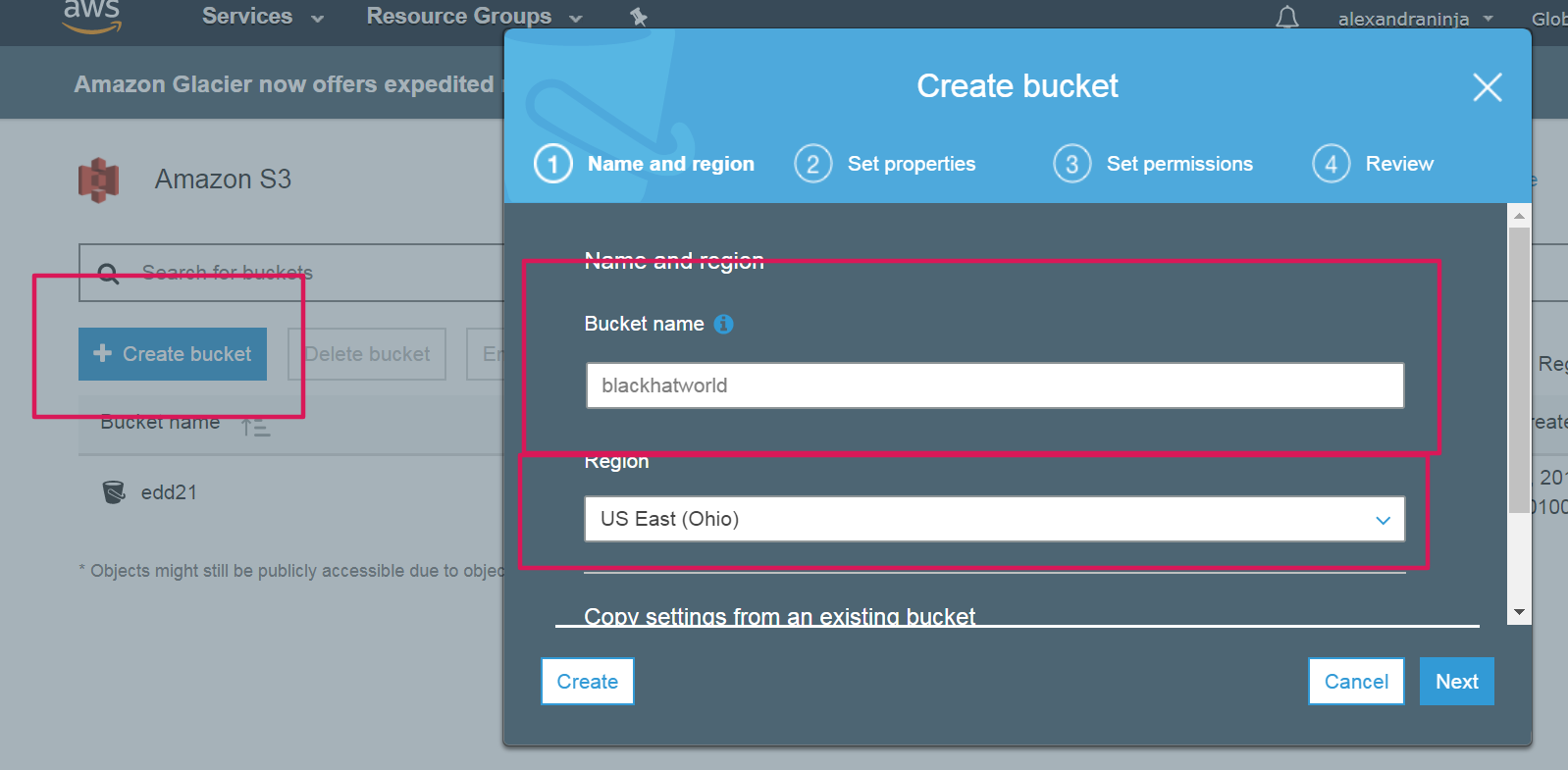
Task: Click the Amazon Glacier announcement text
Action: pos(288,84)
